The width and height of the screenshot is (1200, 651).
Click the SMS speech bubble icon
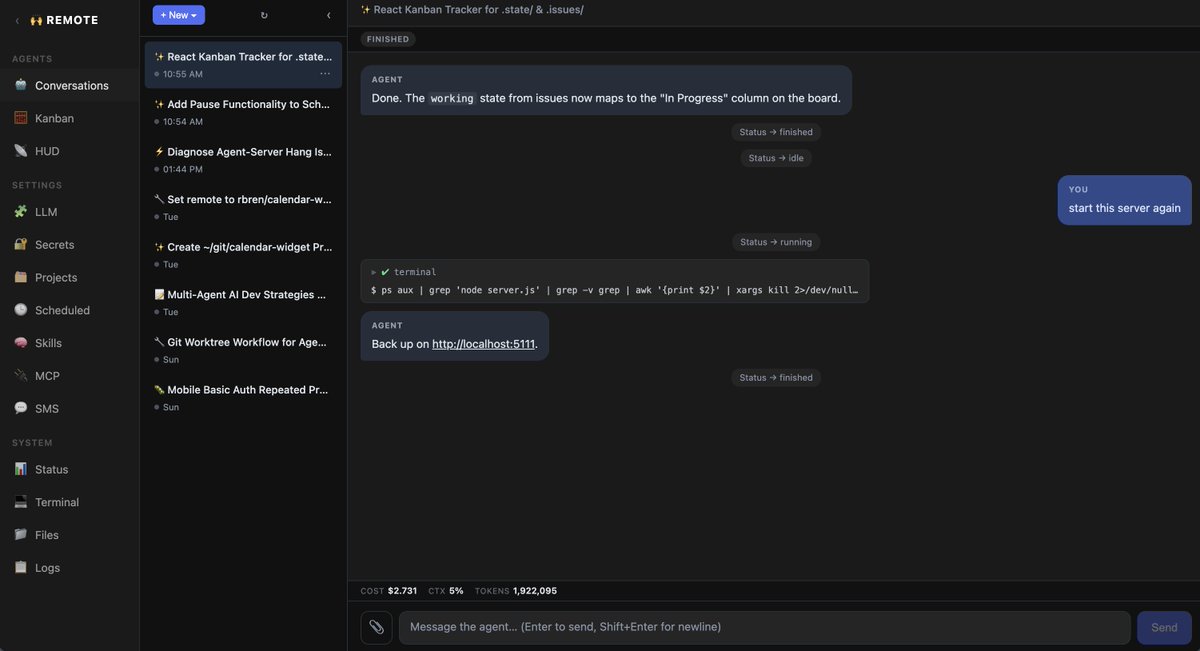[20, 408]
